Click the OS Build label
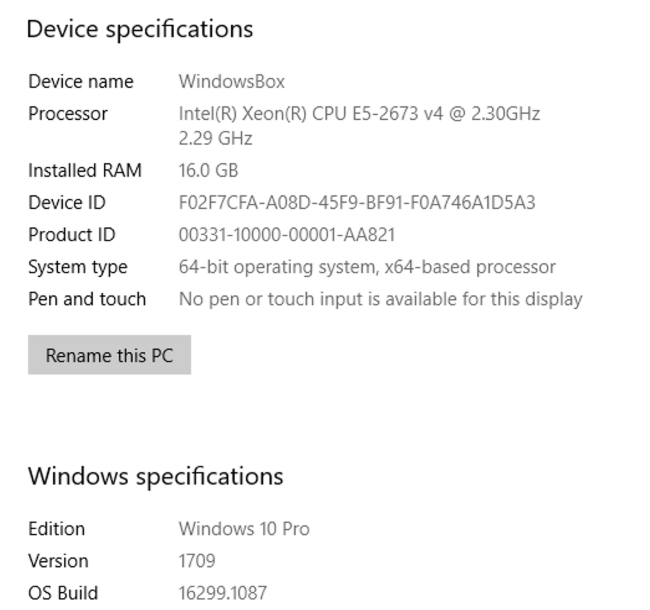Screen dimensions: 650x610 coord(62,593)
